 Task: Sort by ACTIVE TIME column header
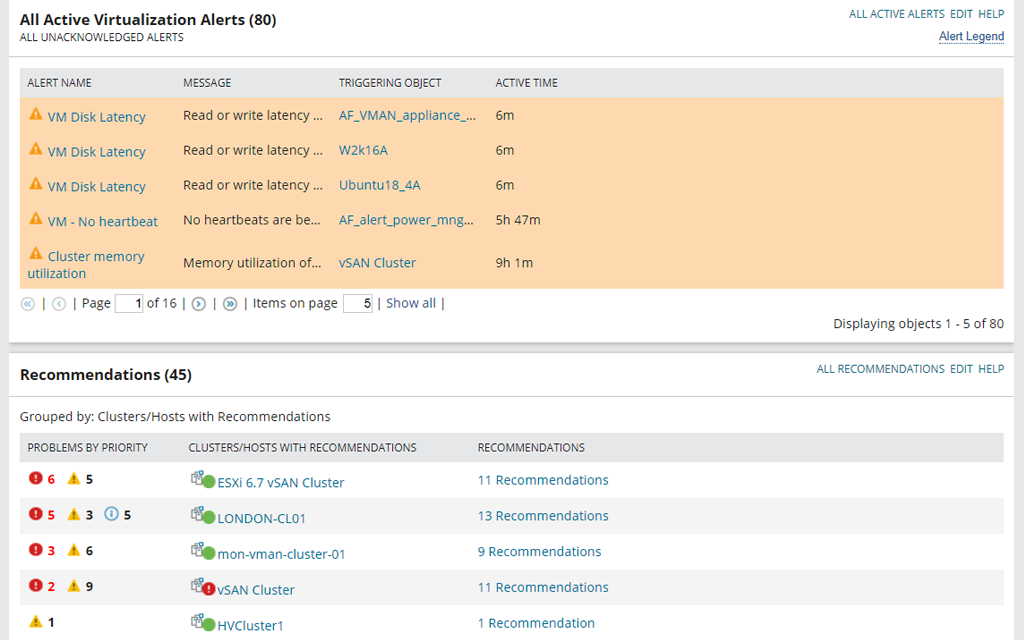tap(526, 83)
